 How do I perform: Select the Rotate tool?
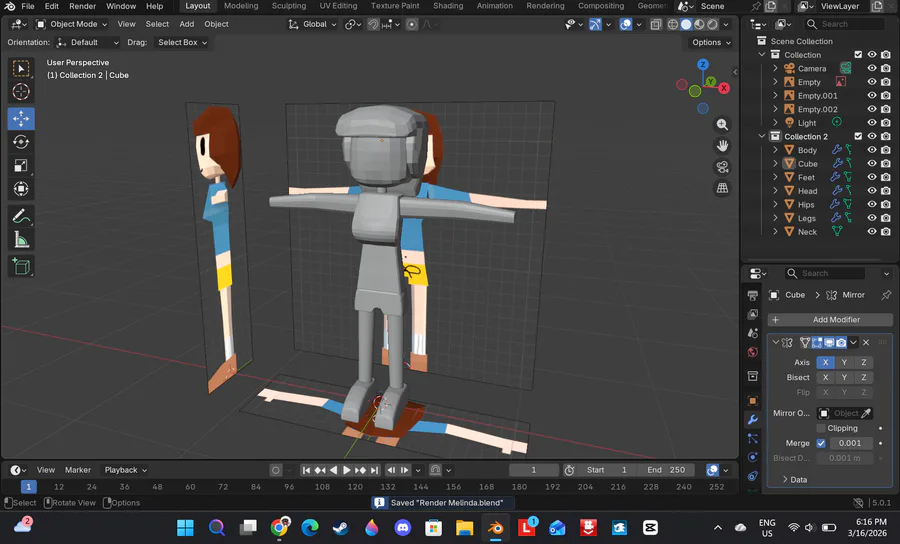point(21,142)
